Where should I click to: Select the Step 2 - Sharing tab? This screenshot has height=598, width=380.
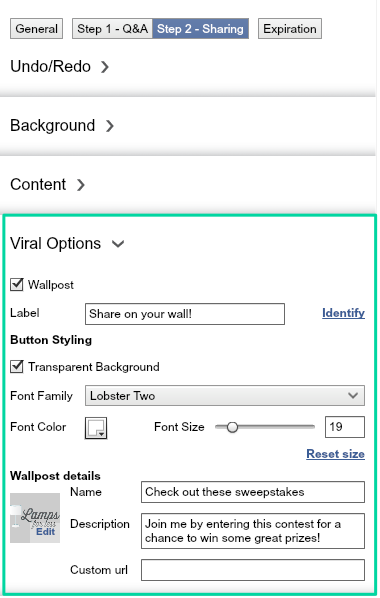(x=201, y=29)
